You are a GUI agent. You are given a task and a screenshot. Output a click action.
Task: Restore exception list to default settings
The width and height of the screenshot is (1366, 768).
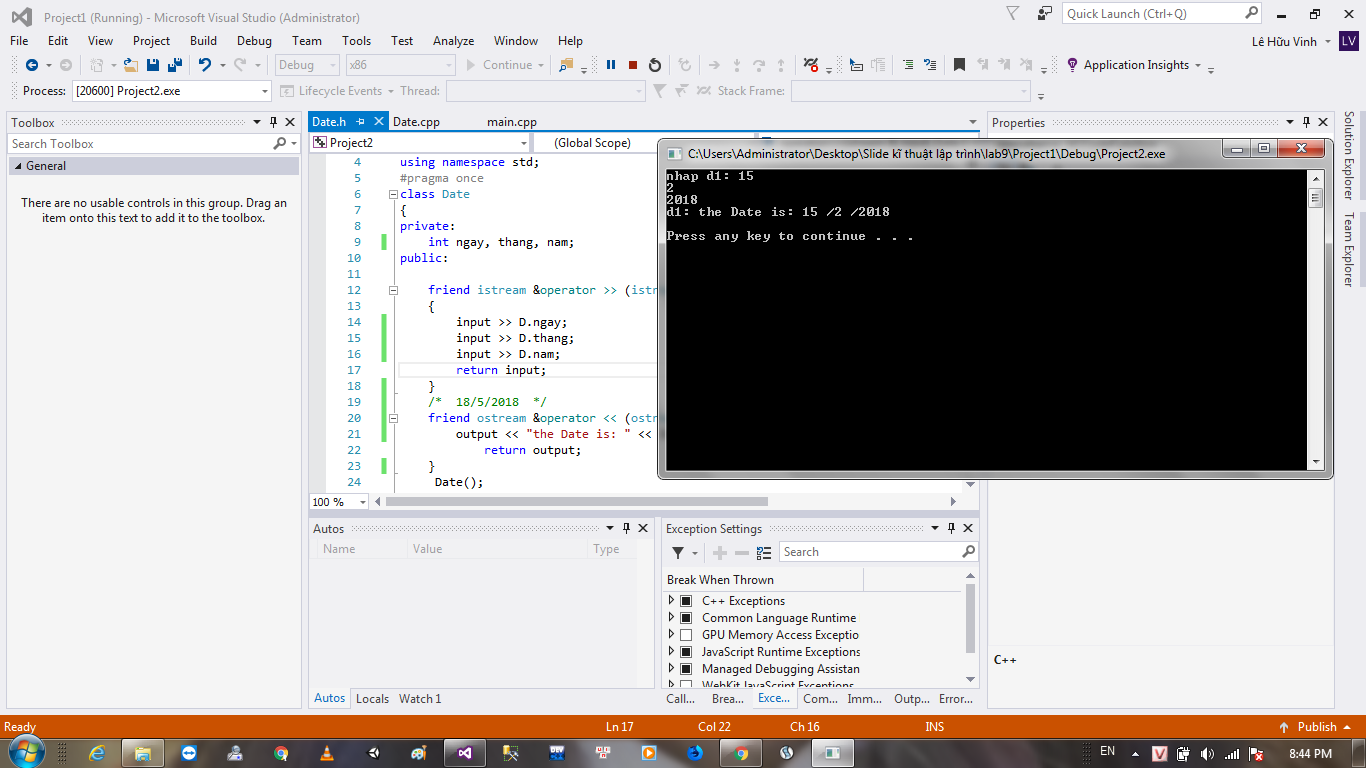coord(764,552)
